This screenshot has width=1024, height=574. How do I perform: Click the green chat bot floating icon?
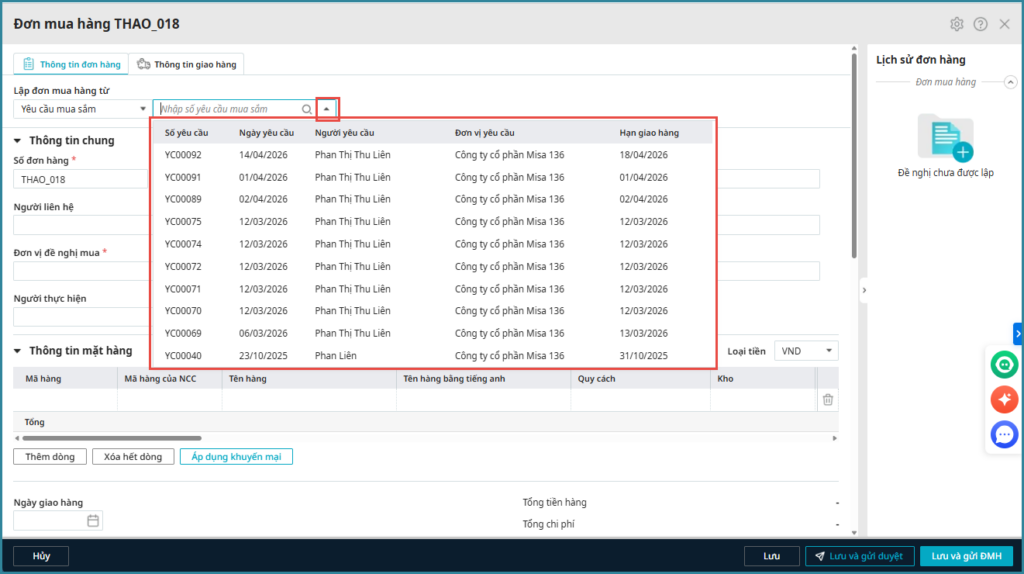(x=1004, y=365)
